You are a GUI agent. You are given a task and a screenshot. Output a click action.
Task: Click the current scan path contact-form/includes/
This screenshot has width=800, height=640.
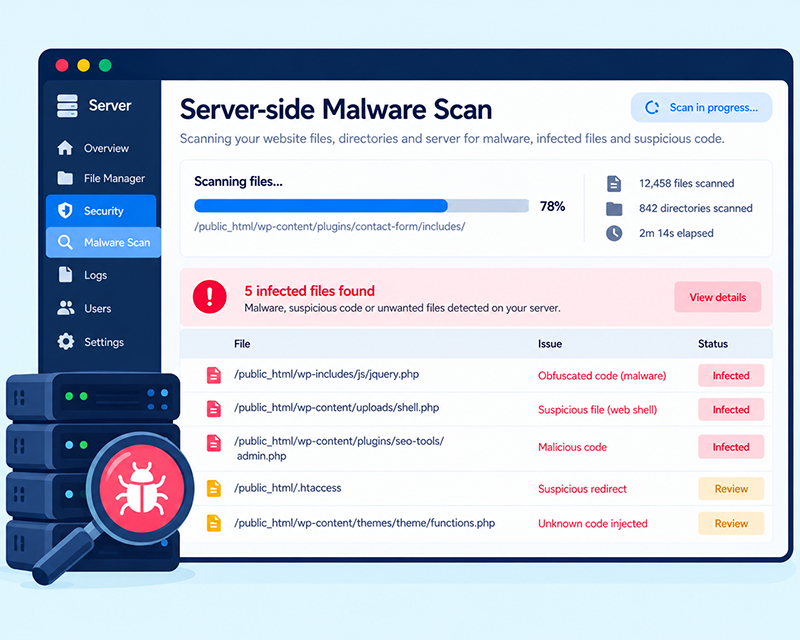coord(329,227)
